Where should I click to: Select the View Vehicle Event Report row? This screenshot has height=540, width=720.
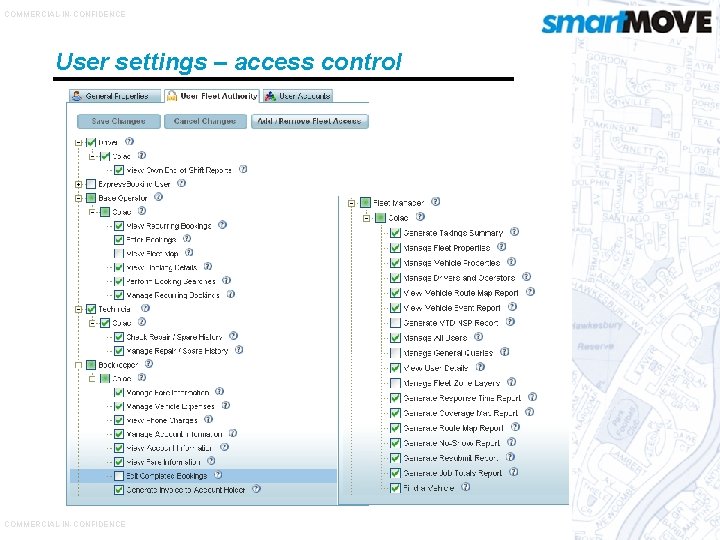point(452,308)
